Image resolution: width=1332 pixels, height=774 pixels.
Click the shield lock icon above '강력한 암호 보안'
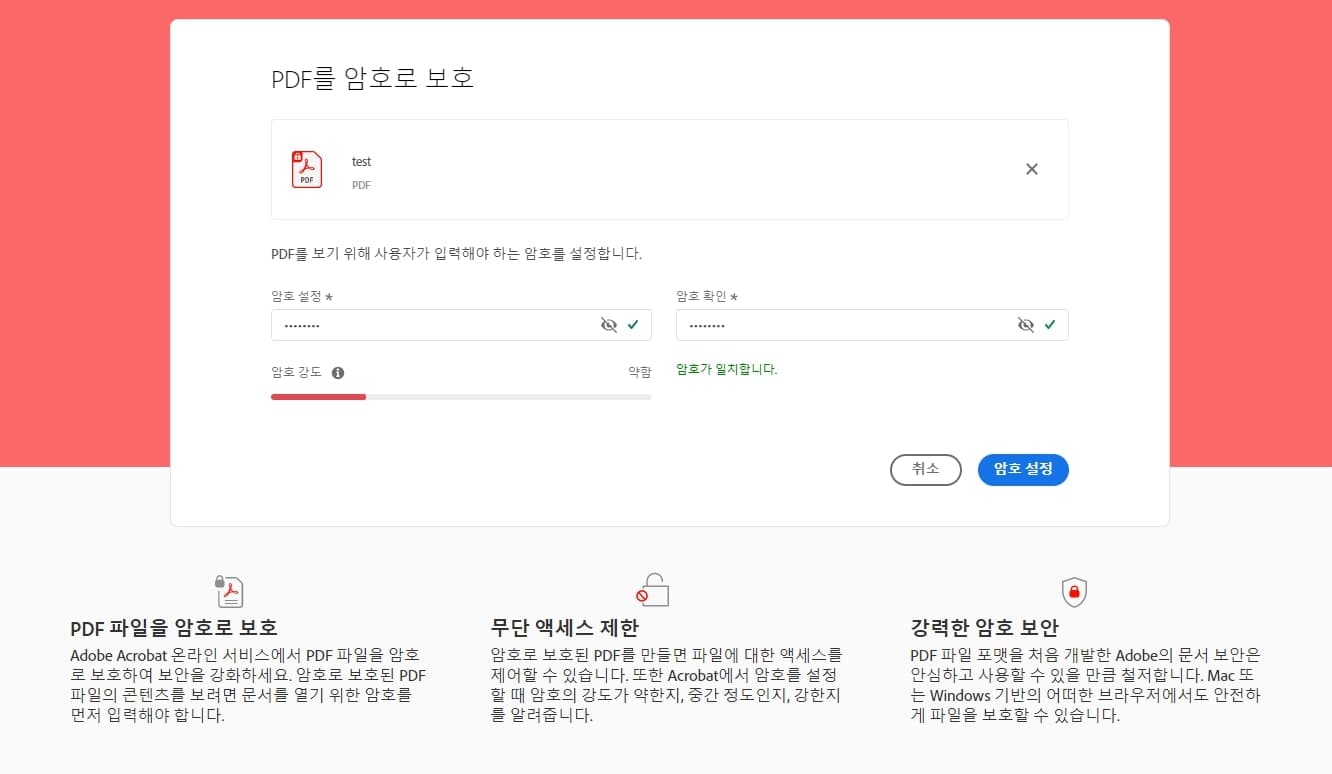point(1073,591)
